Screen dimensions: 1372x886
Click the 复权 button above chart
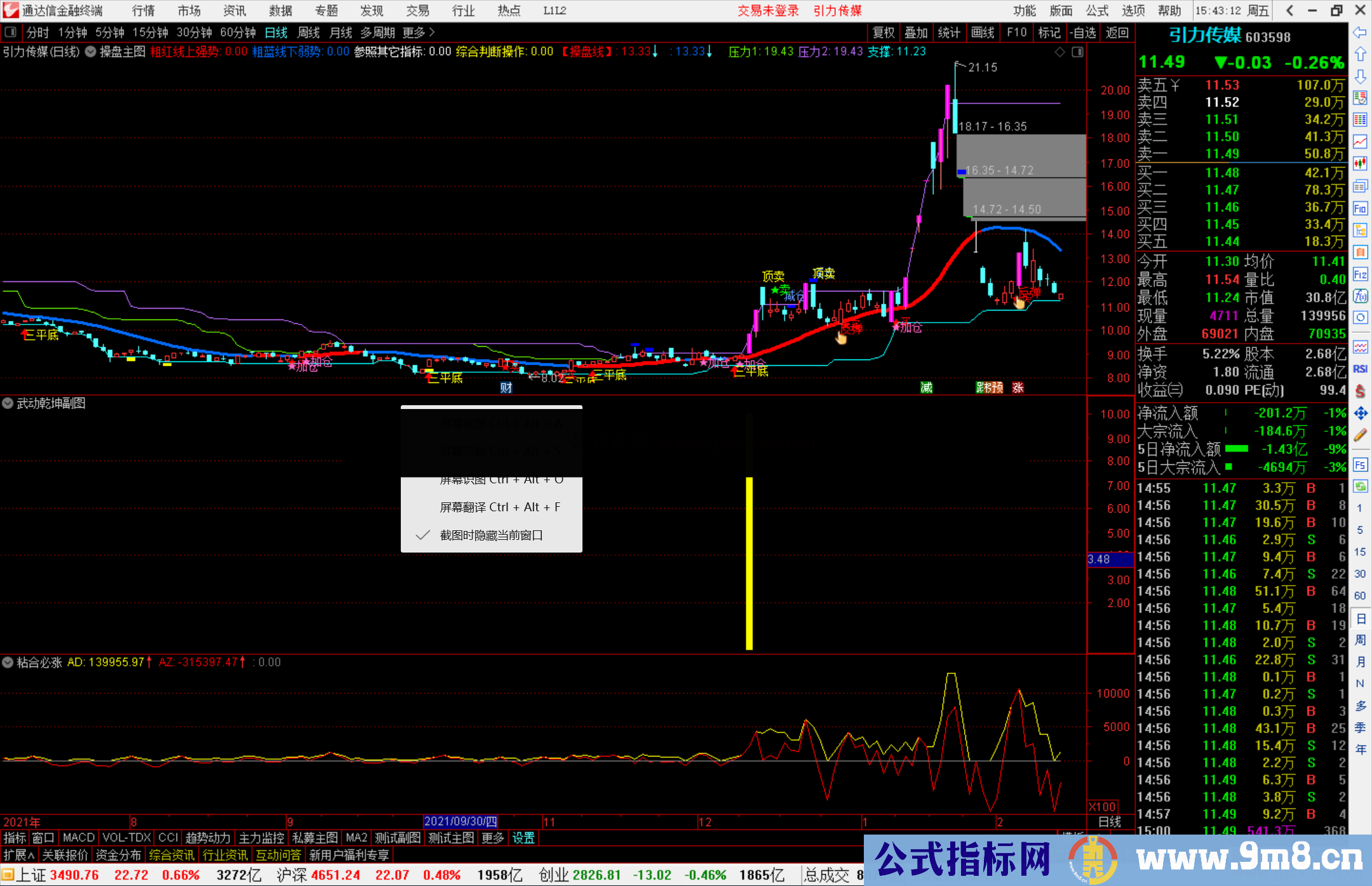point(884,32)
